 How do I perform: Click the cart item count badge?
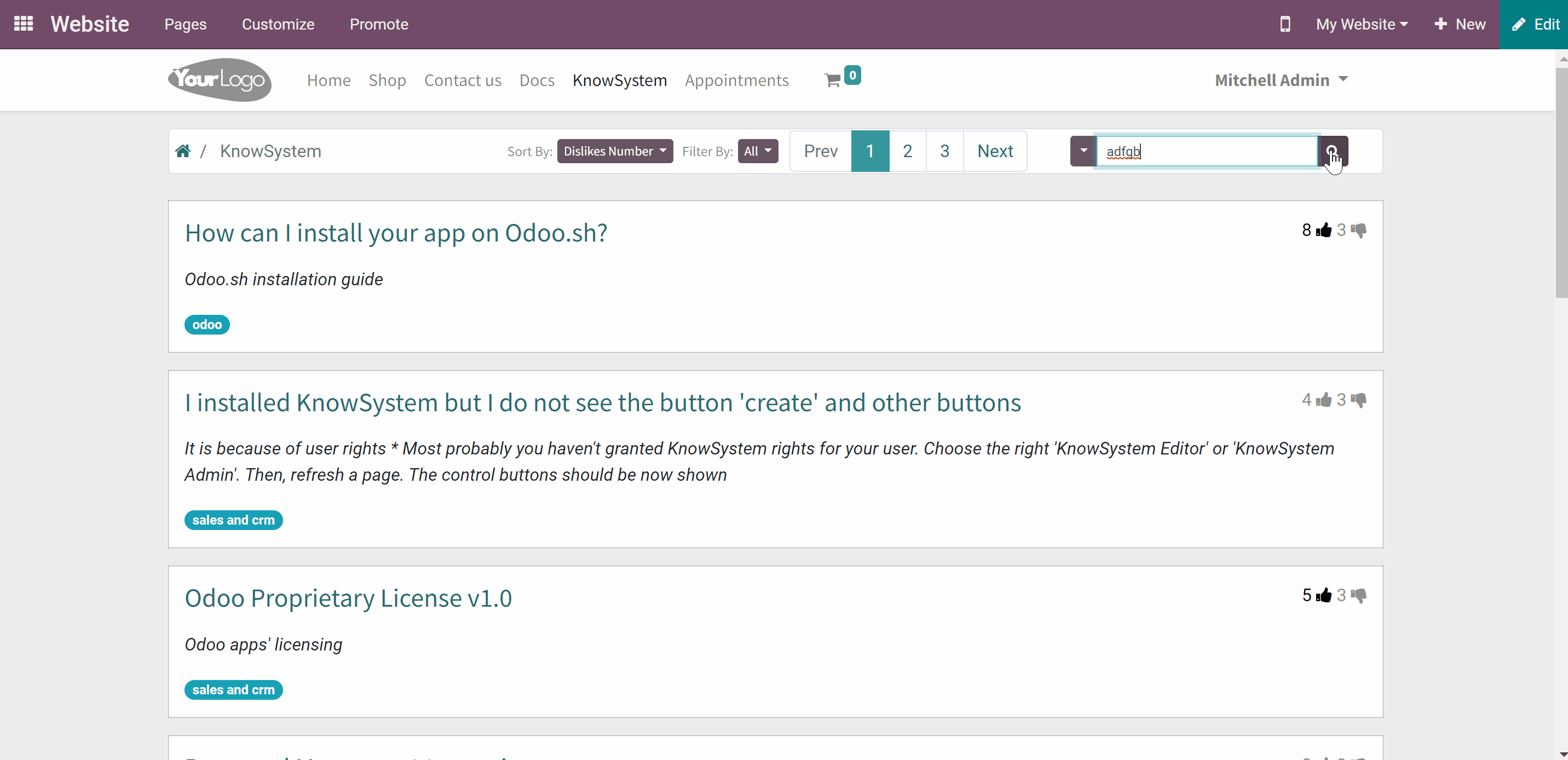tap(853, 75)
